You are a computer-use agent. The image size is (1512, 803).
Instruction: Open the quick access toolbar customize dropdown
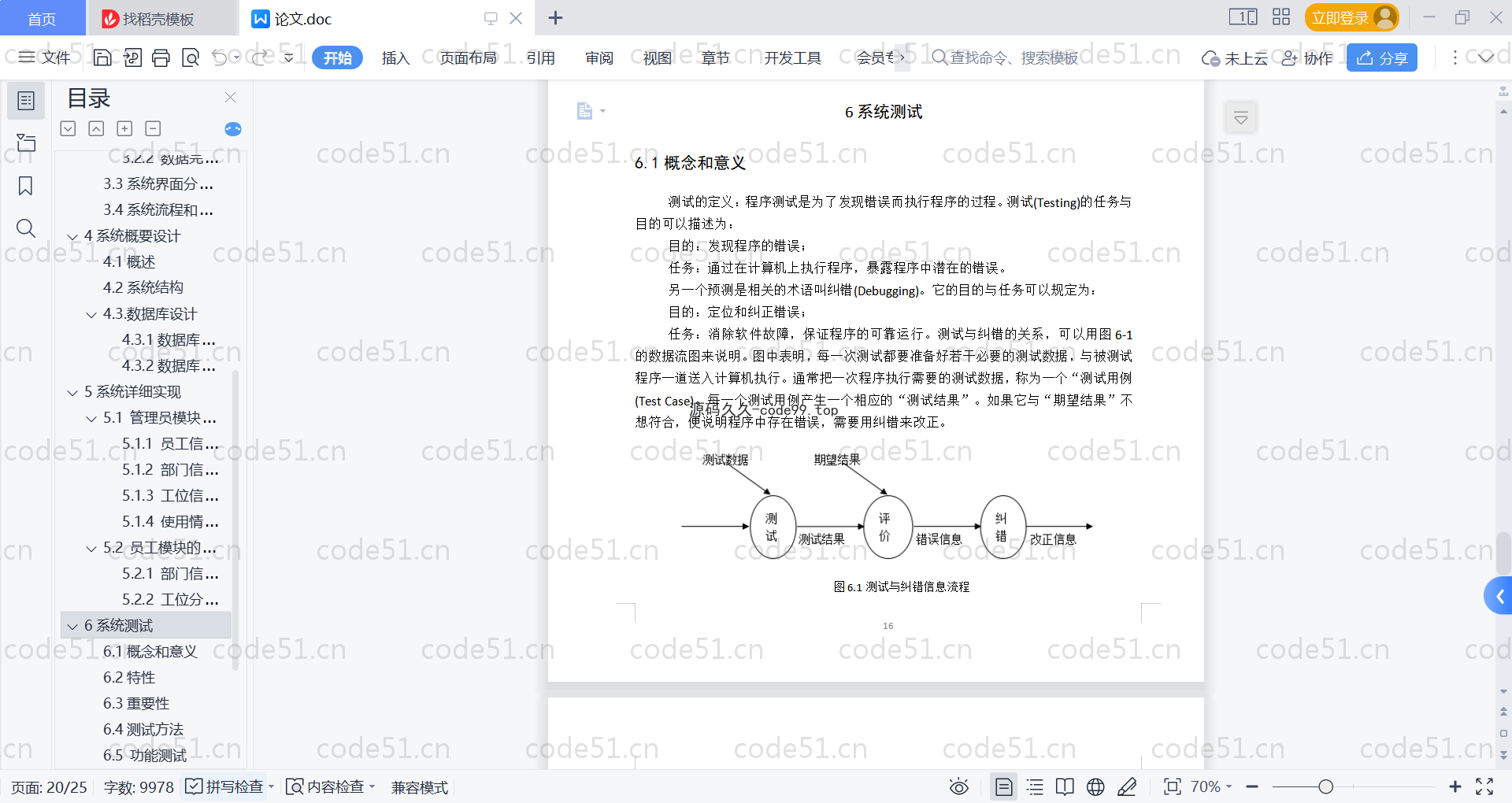(x=289, y=57)
